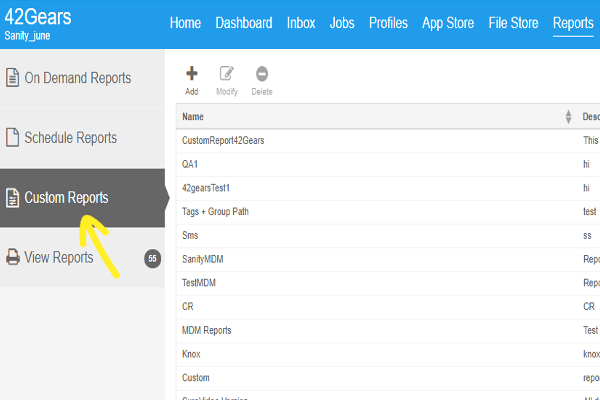Switch to the Jobs tab
Image resolution: width=600 pixels, height=400 pixels.
tap(342, 23)
